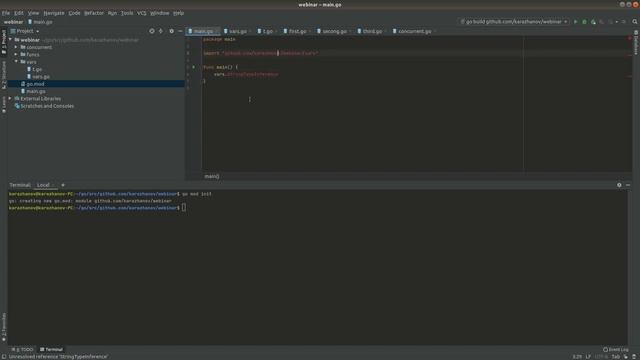640x360 pixels.
Task: Open terminal panel settings gear
Action: pyautogui.click(x=619, y=185)
